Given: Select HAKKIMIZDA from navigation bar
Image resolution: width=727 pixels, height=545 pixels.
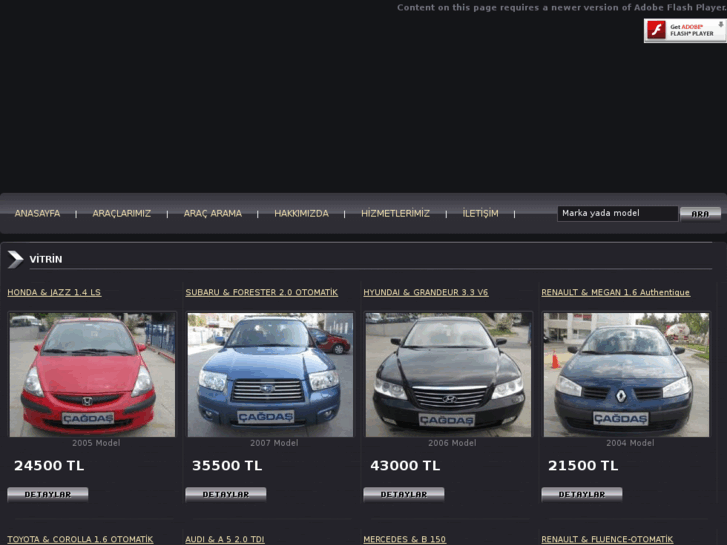Looking at the screenshot, I should 301,213.
